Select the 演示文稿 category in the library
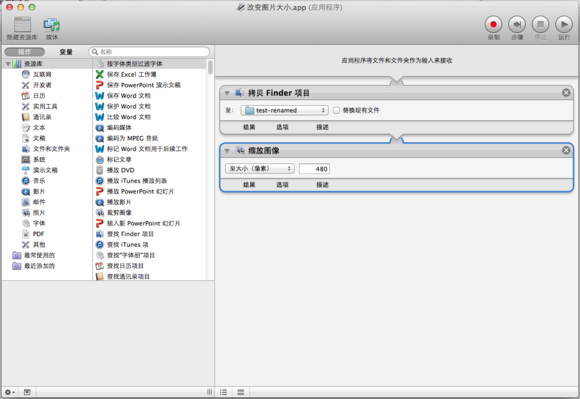The width and height of the screenshot is (580, 399). coord(45,170)
